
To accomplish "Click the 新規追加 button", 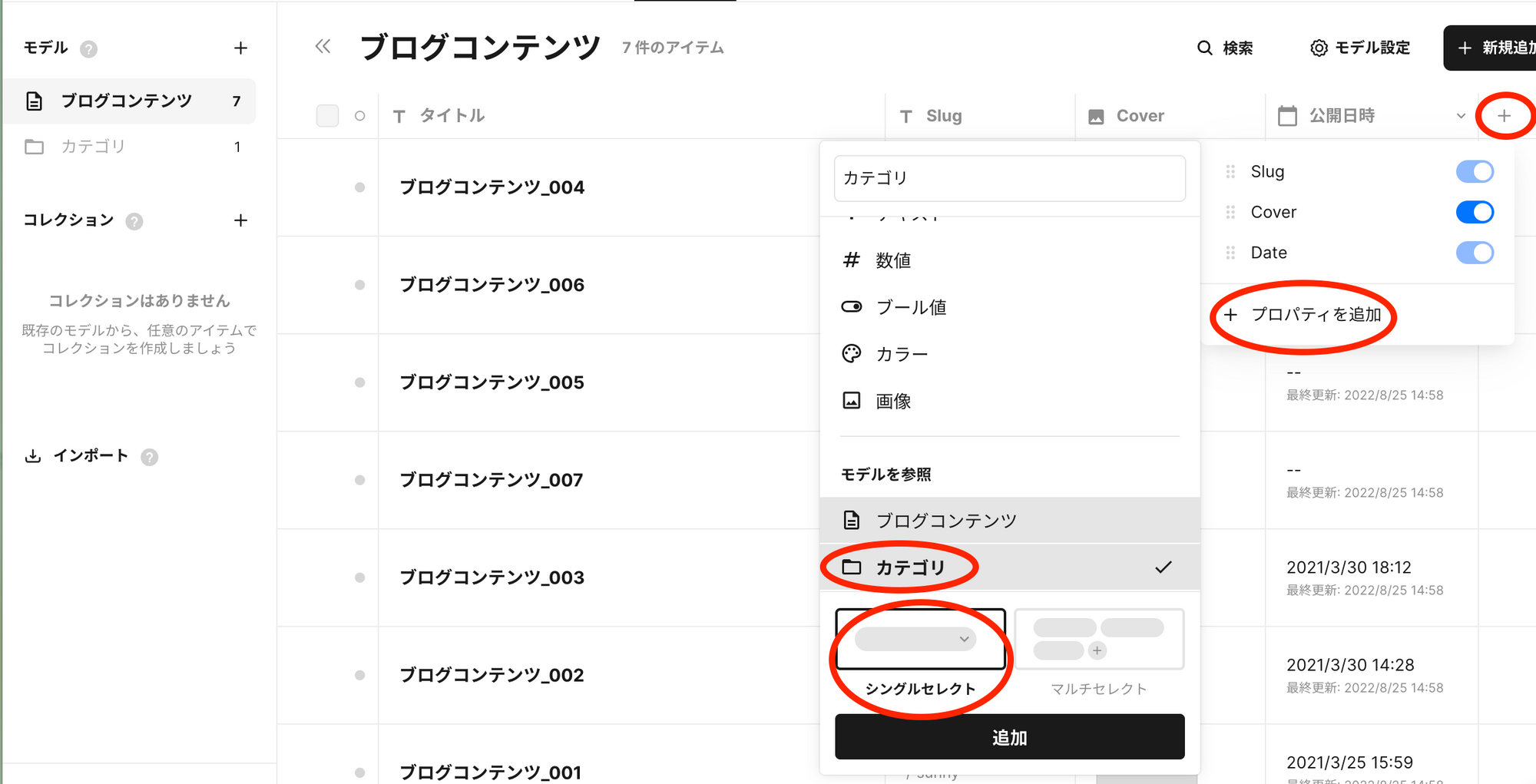I will click(1490, 48).
